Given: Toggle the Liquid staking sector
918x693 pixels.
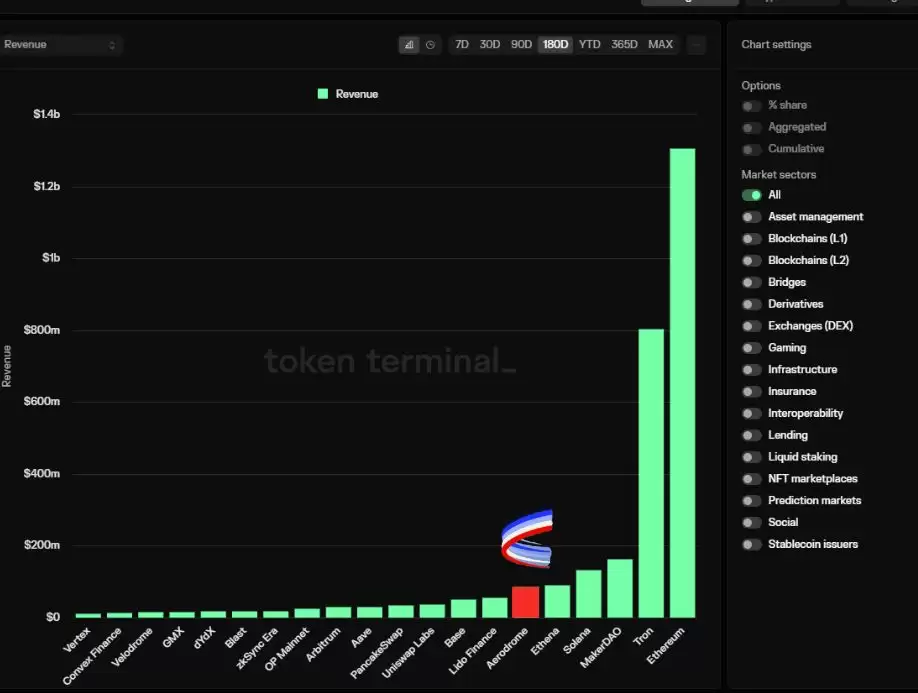Looking at the screenshot, I should click(751, 457).
